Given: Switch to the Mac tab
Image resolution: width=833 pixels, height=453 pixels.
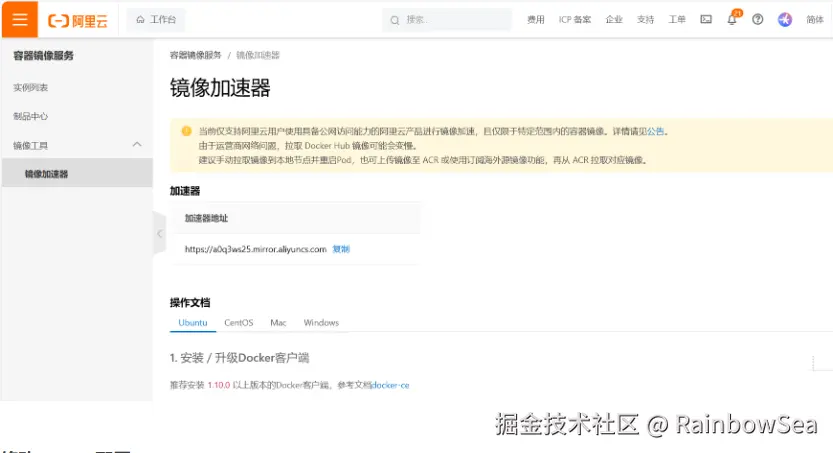Looking at the screenshot, I should pyautogui.click(x=278, y=322).
